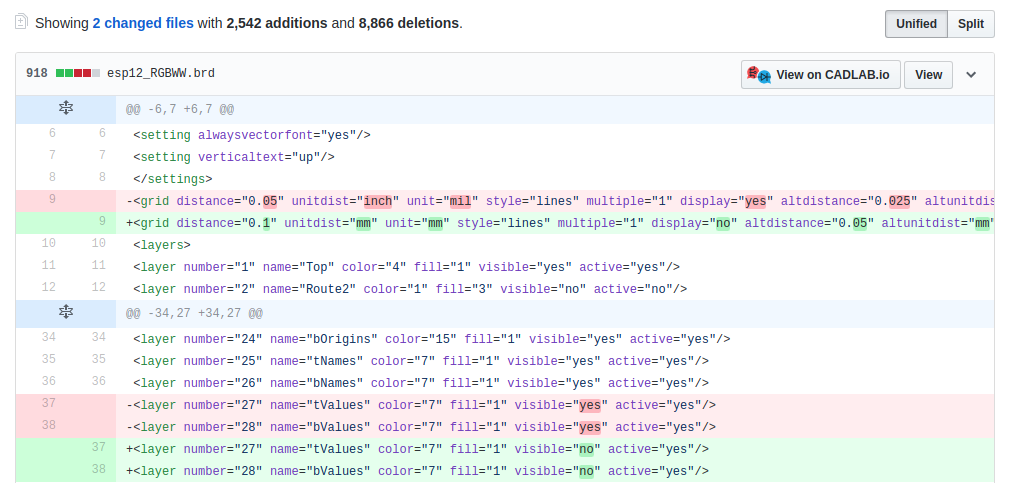Image resolution: width=1011 pixels, height=483 pixels.
Task: Click deleted bValues line with visible="yes"
Action: (420, 427)
